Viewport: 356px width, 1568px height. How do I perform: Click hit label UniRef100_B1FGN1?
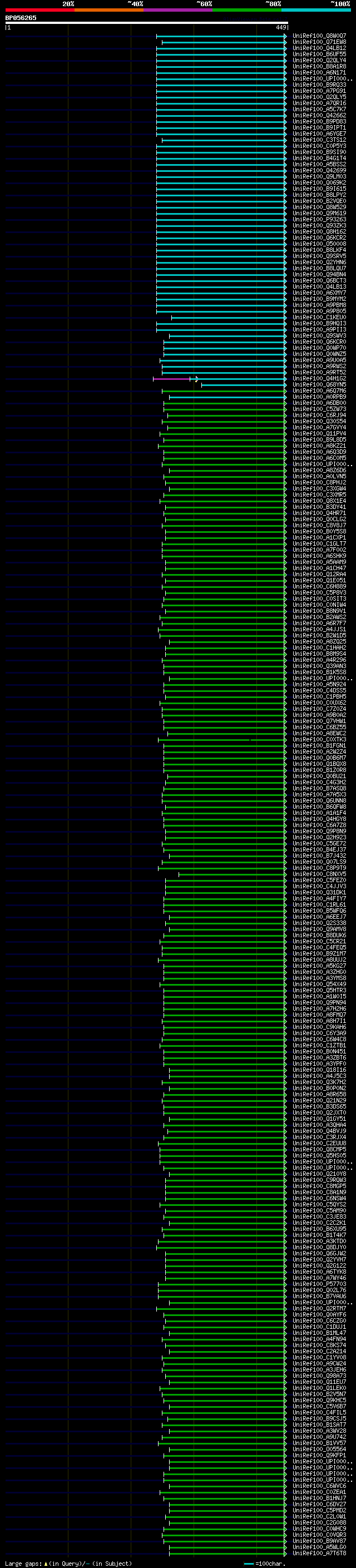pos(319,746)
